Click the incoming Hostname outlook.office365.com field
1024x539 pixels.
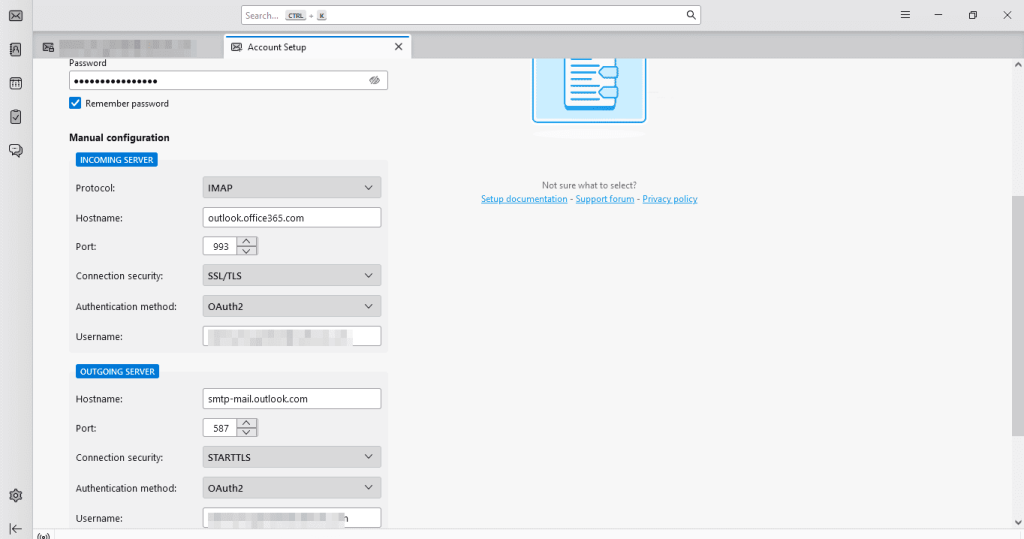coord(292,218)
